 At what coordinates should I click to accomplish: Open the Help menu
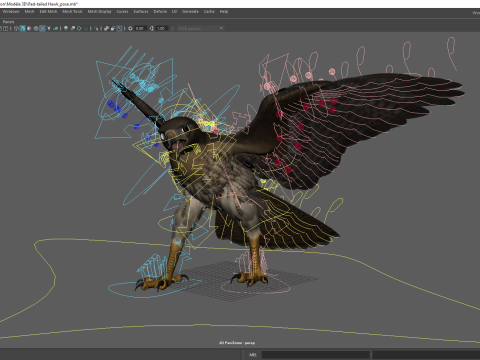224,12
